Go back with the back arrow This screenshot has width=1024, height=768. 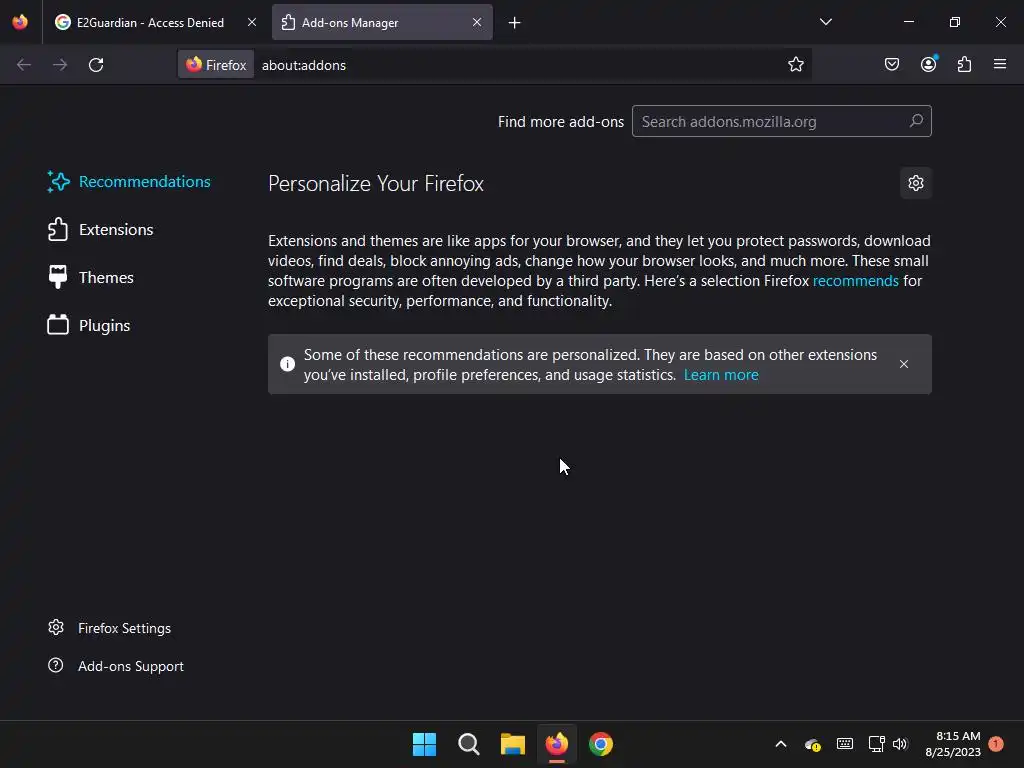[24, 65]
